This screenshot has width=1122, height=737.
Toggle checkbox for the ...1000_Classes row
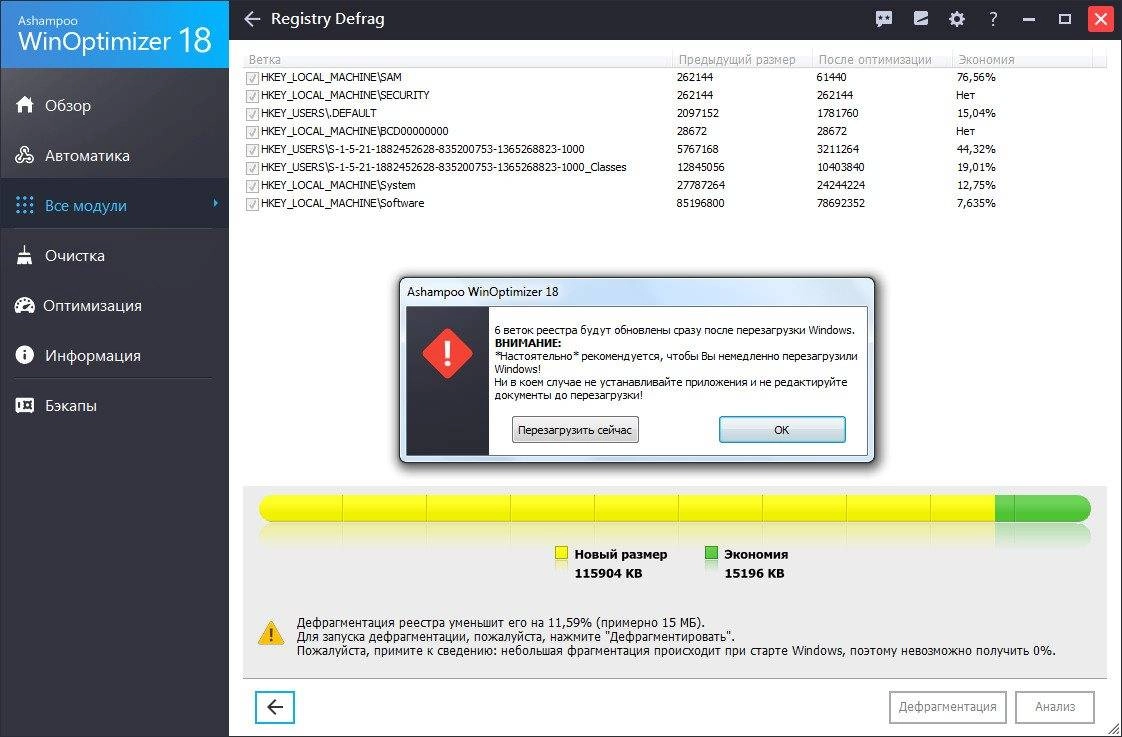(252, 168)
